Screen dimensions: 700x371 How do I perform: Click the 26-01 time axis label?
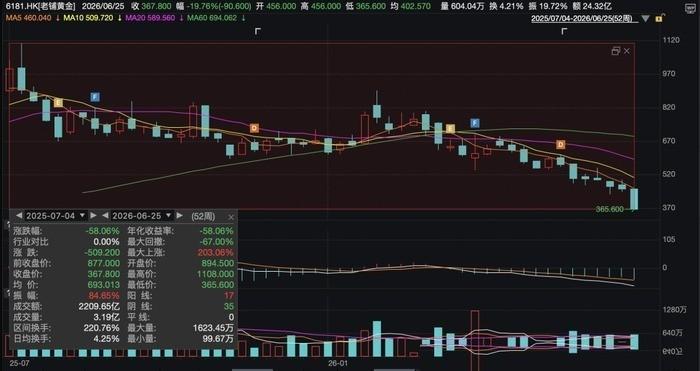(x=337, y=363)
